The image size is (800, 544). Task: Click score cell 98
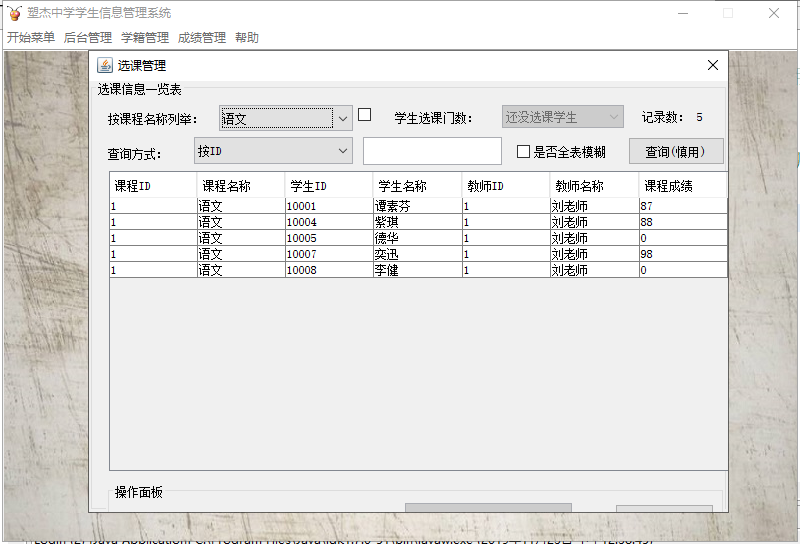[683, 254]
